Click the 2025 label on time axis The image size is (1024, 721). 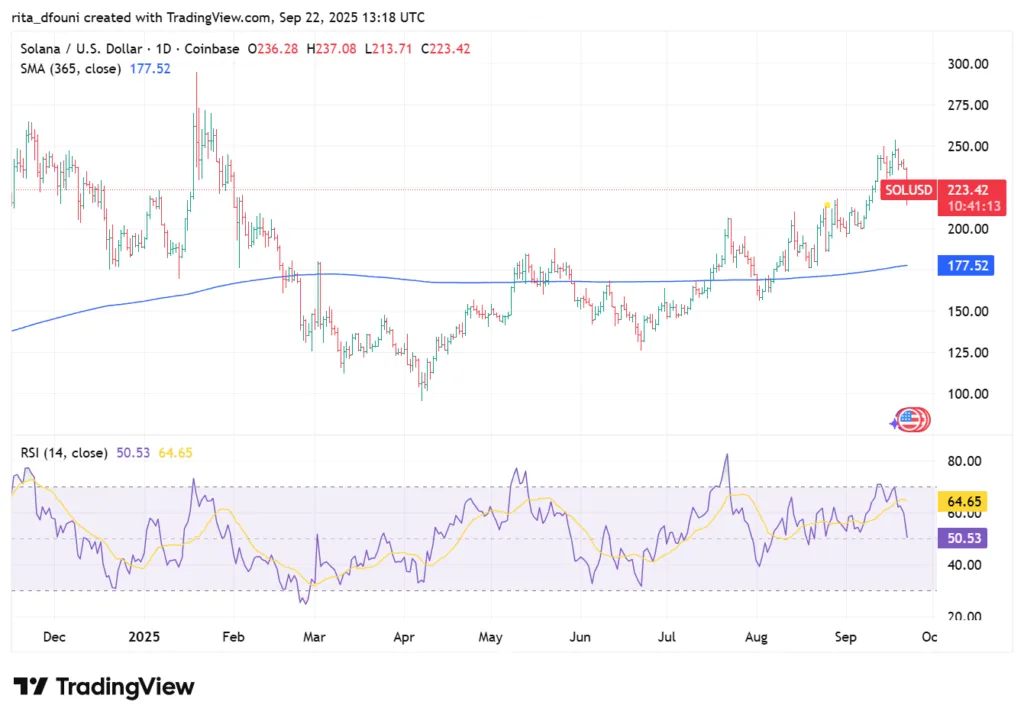(x=144, y=634)
